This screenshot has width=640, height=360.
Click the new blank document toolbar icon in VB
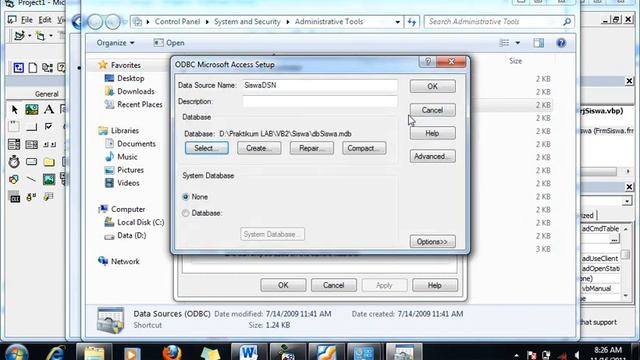click(x=33, y=67)
